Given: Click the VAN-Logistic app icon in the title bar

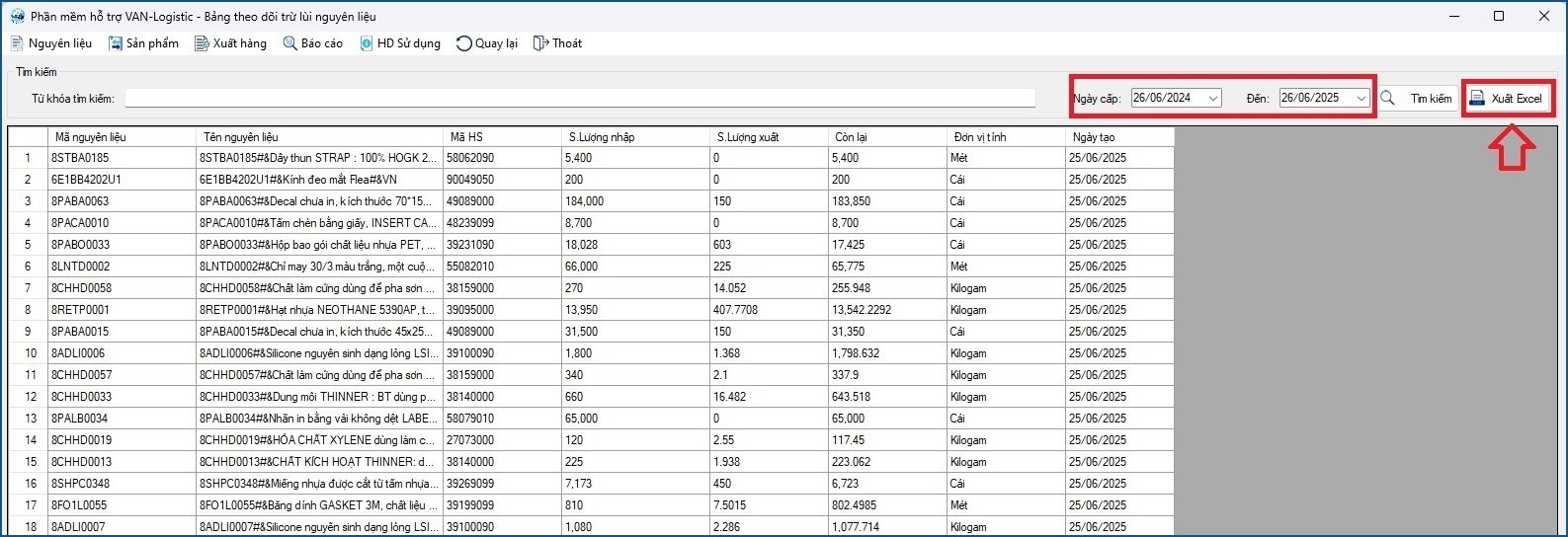Looking at the screenshot, I should (18, 16).
